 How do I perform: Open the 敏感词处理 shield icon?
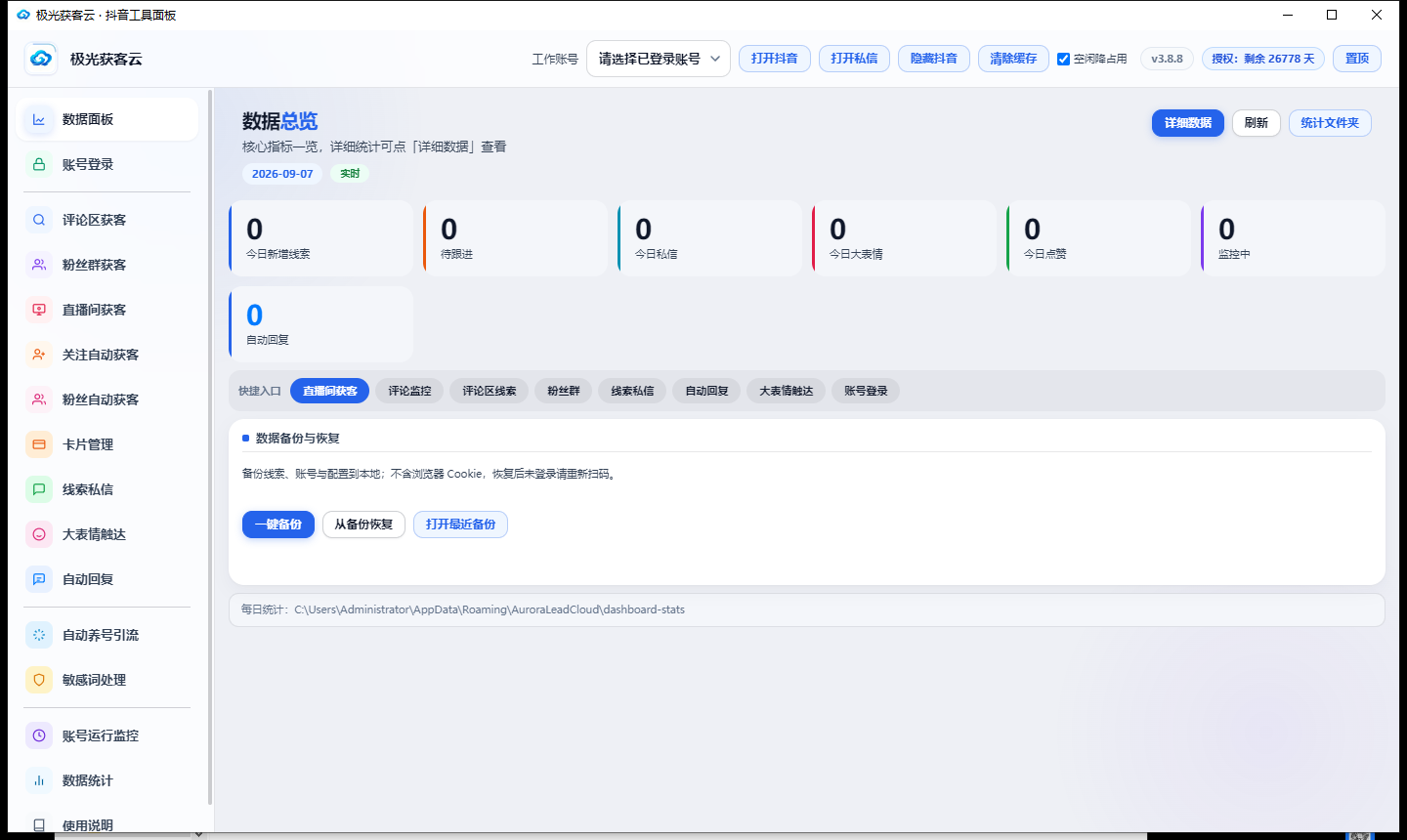click(39, 680)
